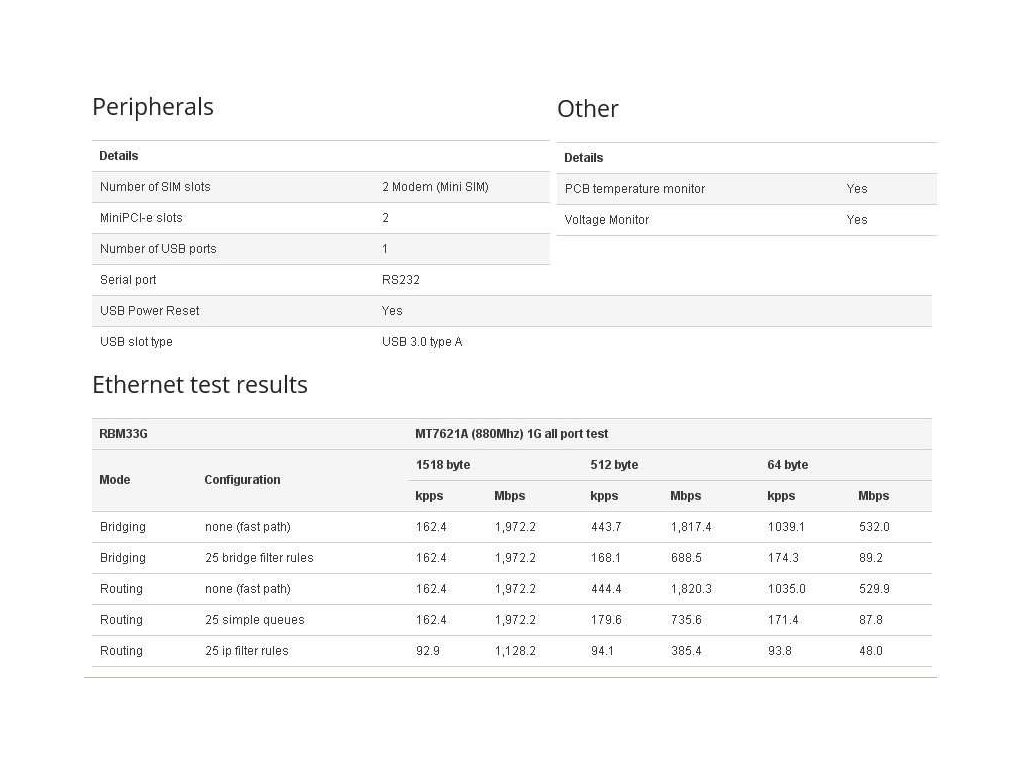
Task: Click the Serial port RS232 value
Action: coord(401,280)
